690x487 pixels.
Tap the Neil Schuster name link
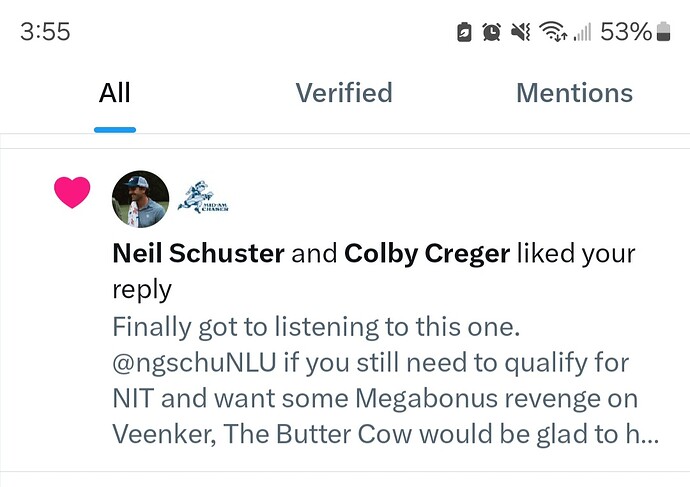point(198,253)
